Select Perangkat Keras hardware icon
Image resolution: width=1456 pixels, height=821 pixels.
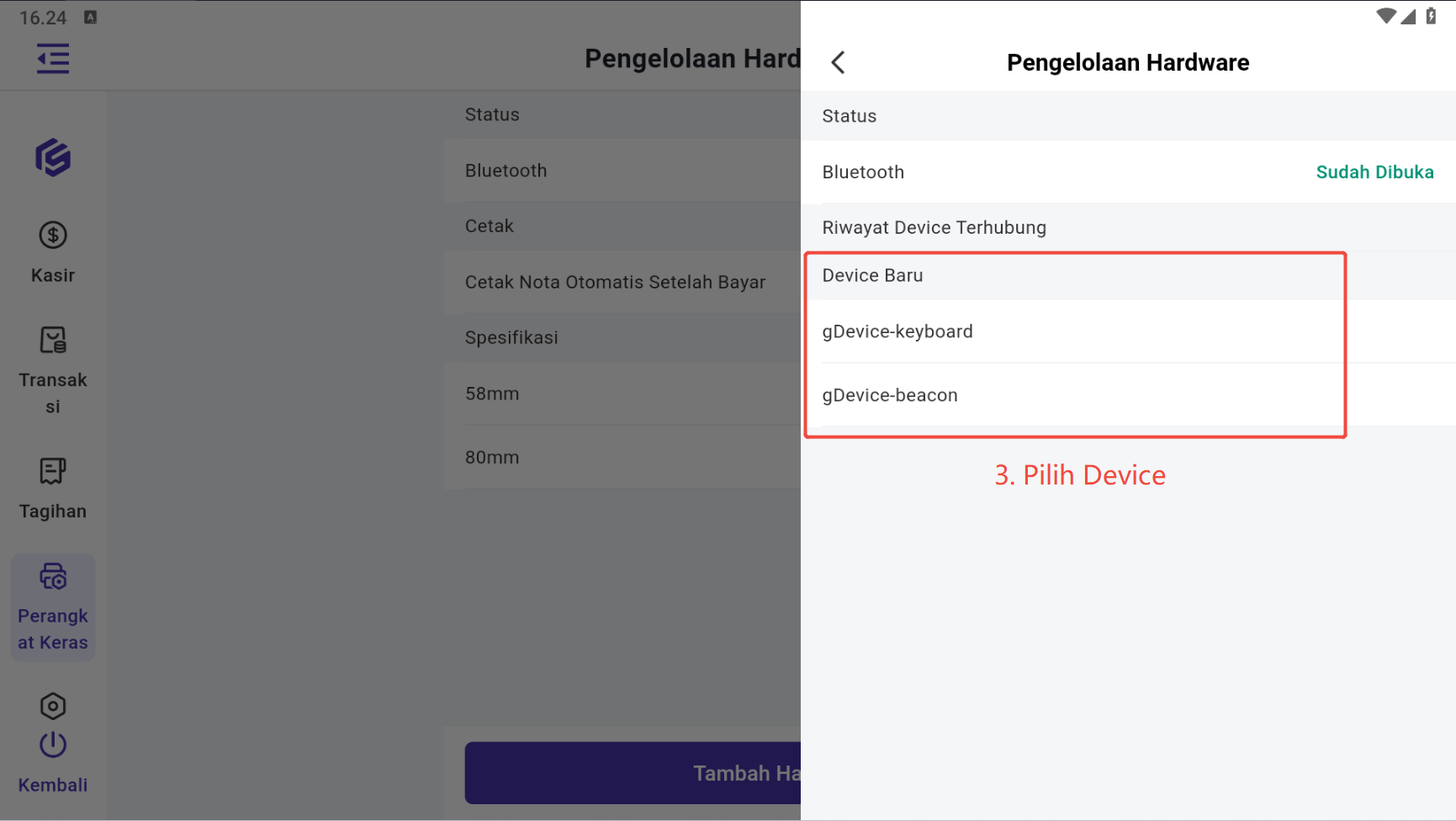(53, 577)
